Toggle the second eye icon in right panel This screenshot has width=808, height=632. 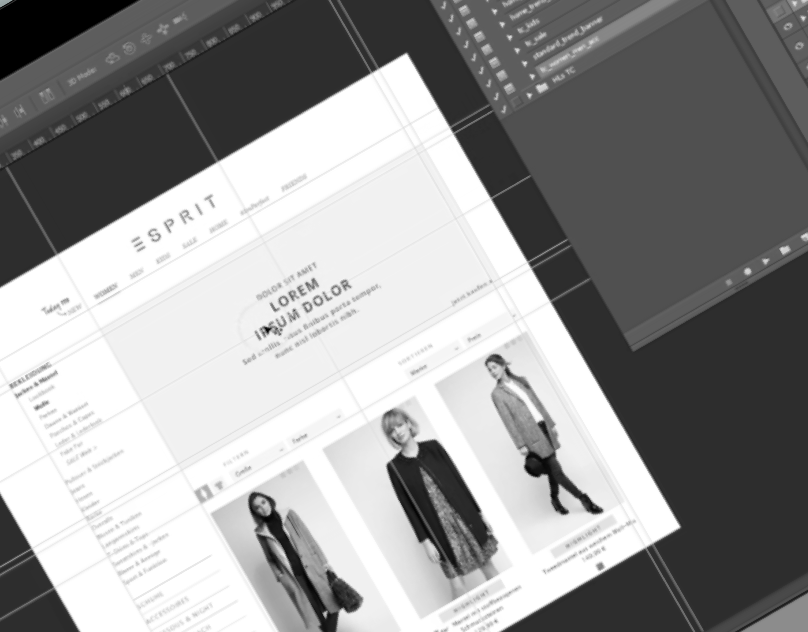point(800,46)
